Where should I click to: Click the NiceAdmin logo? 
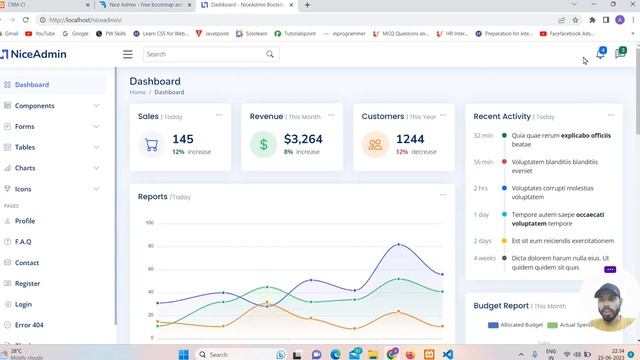coord(33,54)
